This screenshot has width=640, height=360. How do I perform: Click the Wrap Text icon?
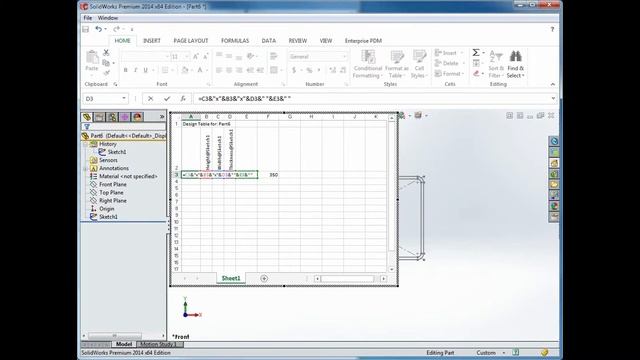[x=274, y=56]
